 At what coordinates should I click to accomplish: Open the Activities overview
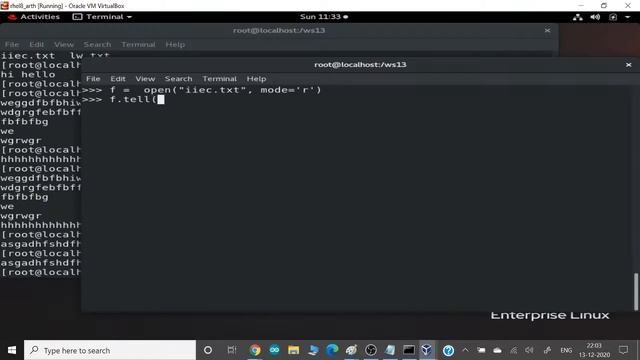(34, 17)
